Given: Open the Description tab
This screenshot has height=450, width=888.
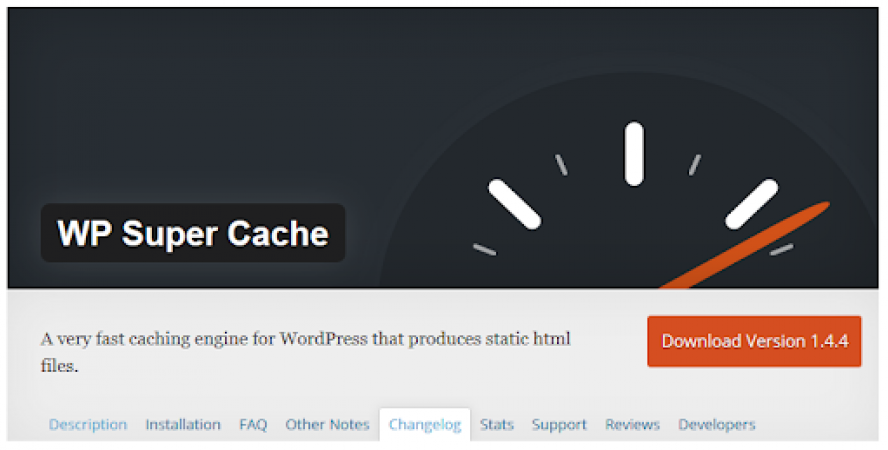Looking at the screenshot, I should click(x=88, y=425).
